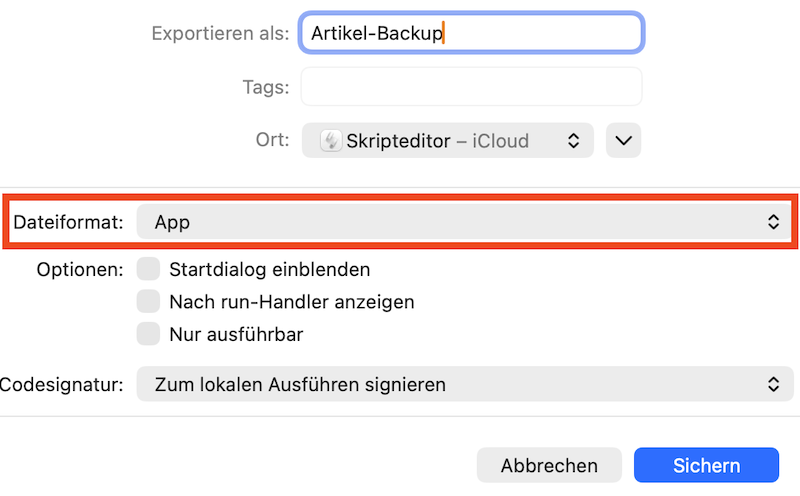Check the Nur ausführbar box
This screenshot has width=800, height=496.
pos(149,334)
